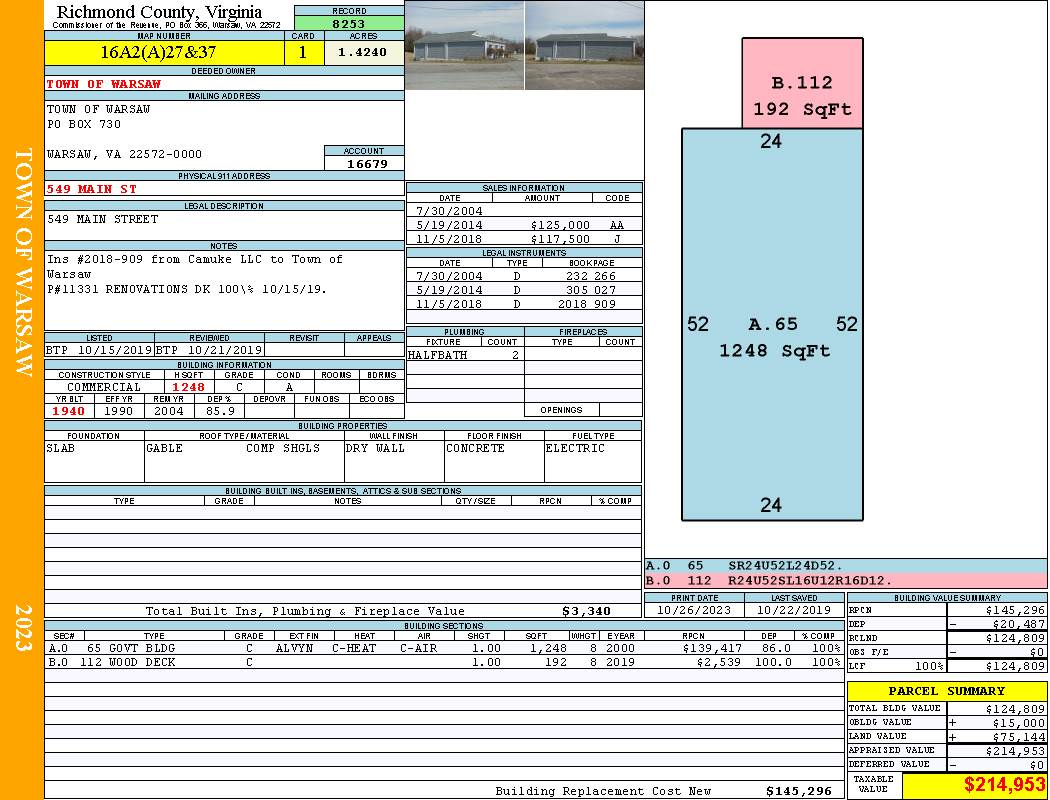The height and width of the screenshot is (800, 1050).
Task: Click sketch code line R24U52SL16U12R16D12
Action: [x=810, y=580]
